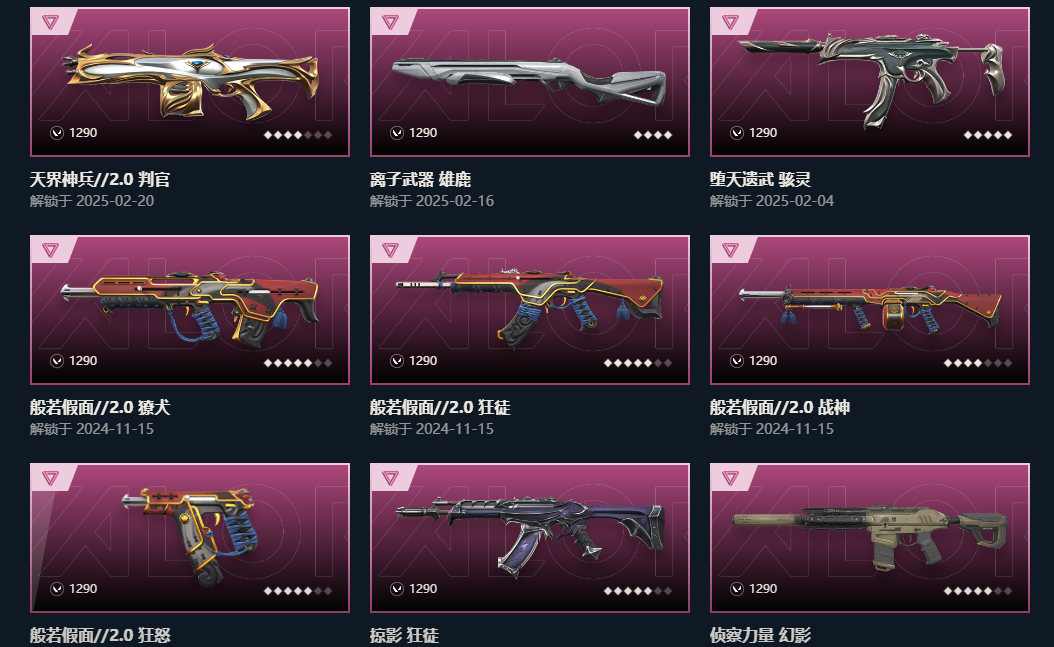Open the silver 离子武器 雄鹿 skin image
Image resolution: width=1054 pixels, height=647 pixels.
(529, 82)
